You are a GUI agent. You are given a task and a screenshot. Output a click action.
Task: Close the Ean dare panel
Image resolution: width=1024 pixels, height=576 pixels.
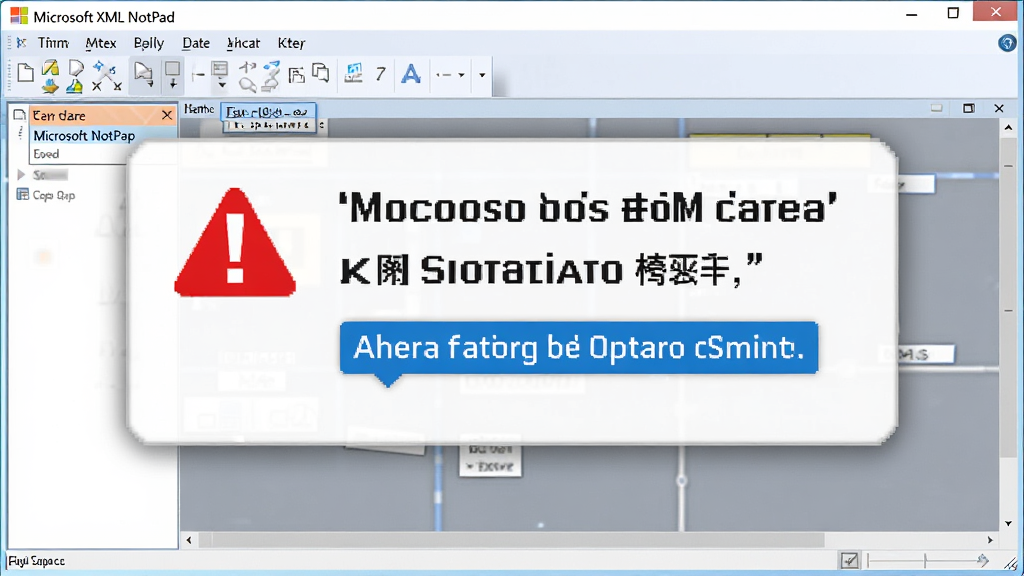tap(167, 116)
